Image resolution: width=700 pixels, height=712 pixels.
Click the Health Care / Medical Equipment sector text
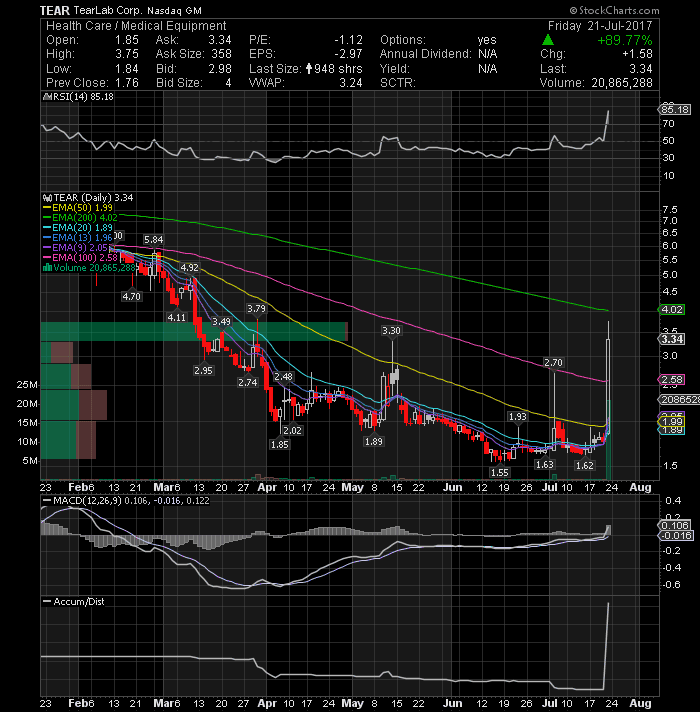tap(136, 26)
